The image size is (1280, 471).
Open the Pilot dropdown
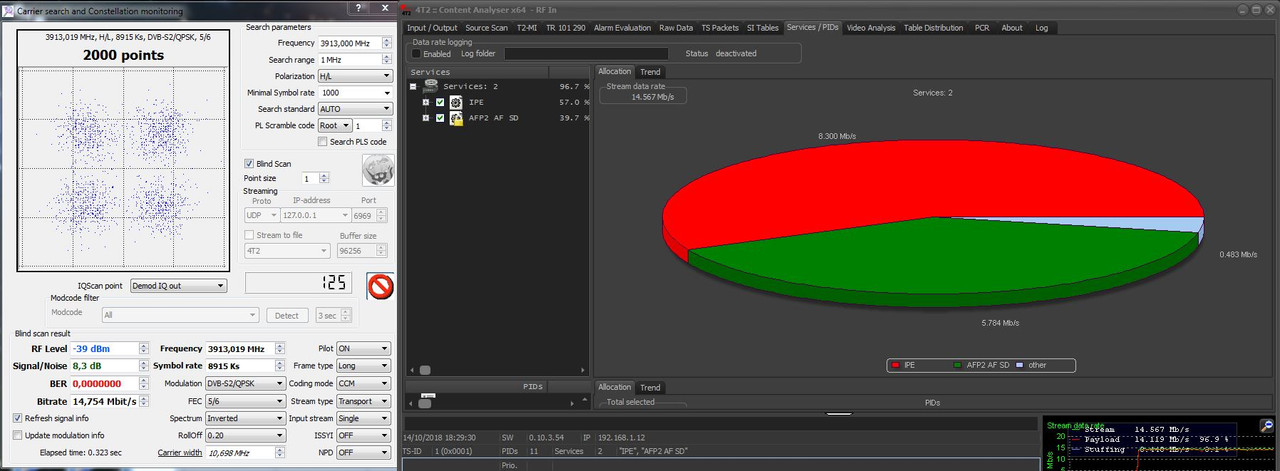[x=362, y=349]
